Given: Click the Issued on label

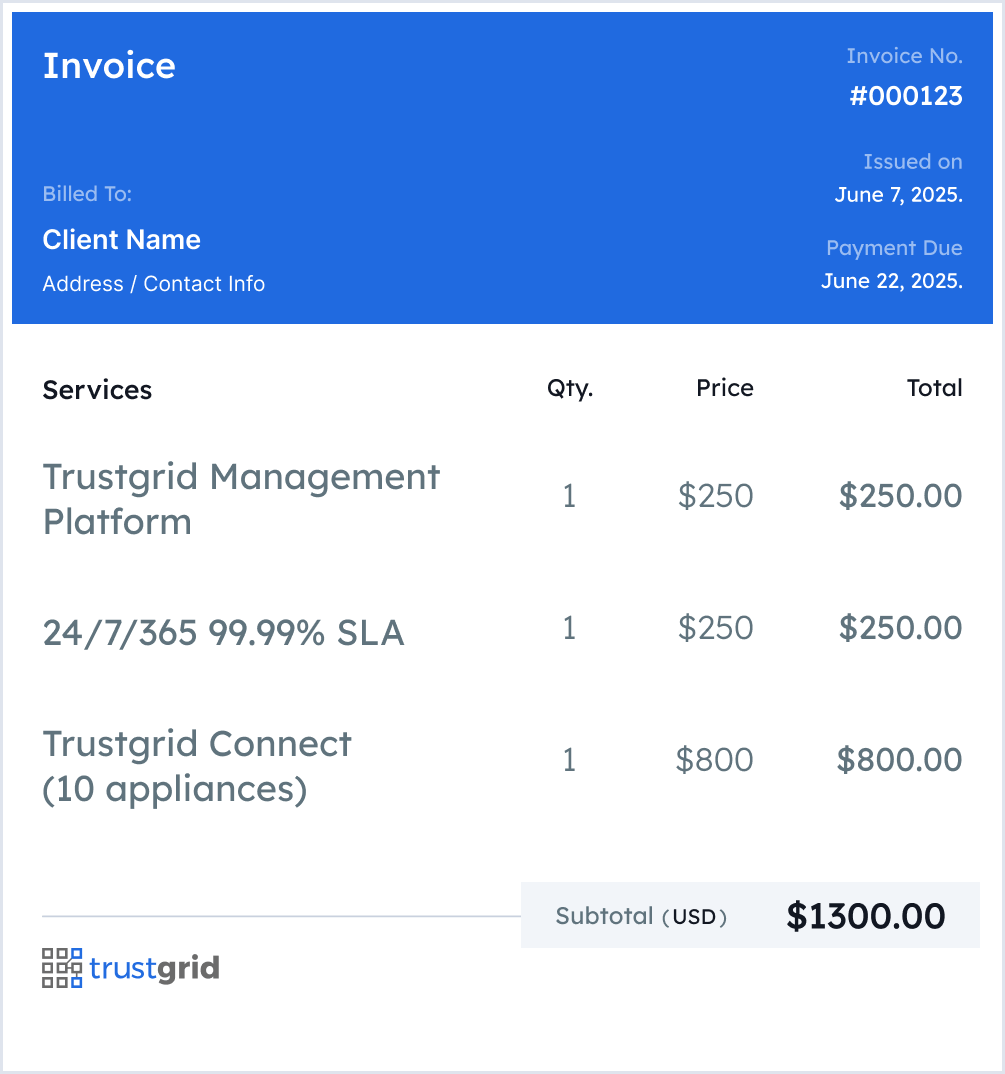Looking at the screenshot, I should click(x=913, y=162).
